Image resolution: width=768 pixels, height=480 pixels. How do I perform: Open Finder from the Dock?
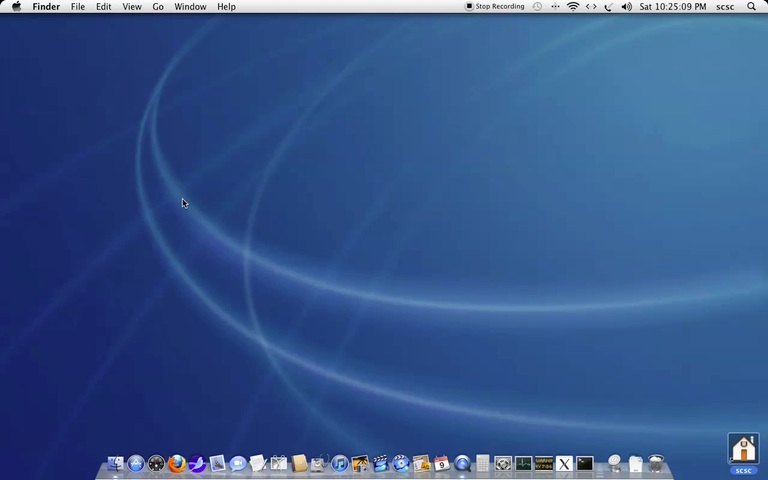pos(116,463)
